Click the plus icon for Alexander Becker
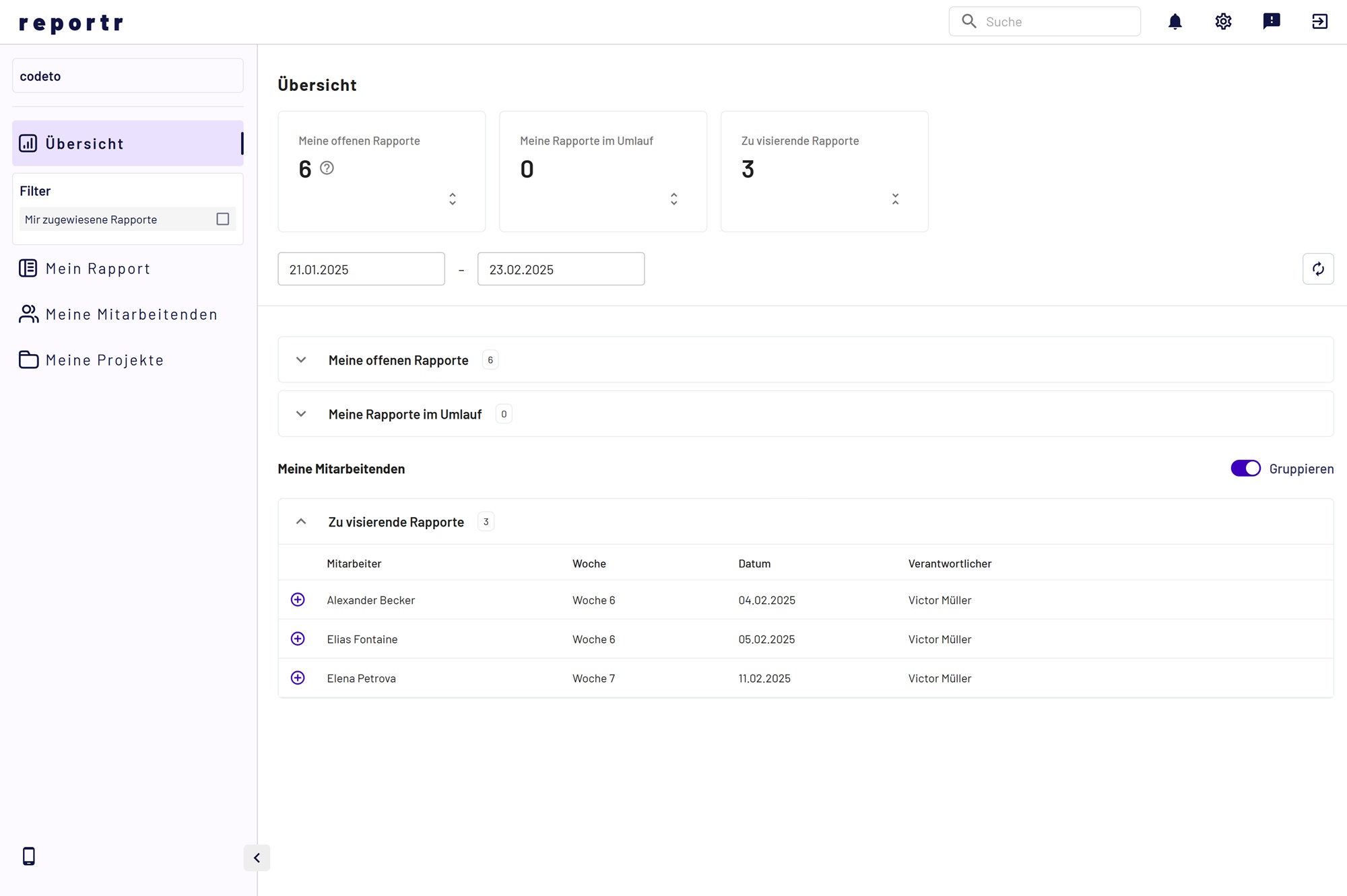 point(298,600)
